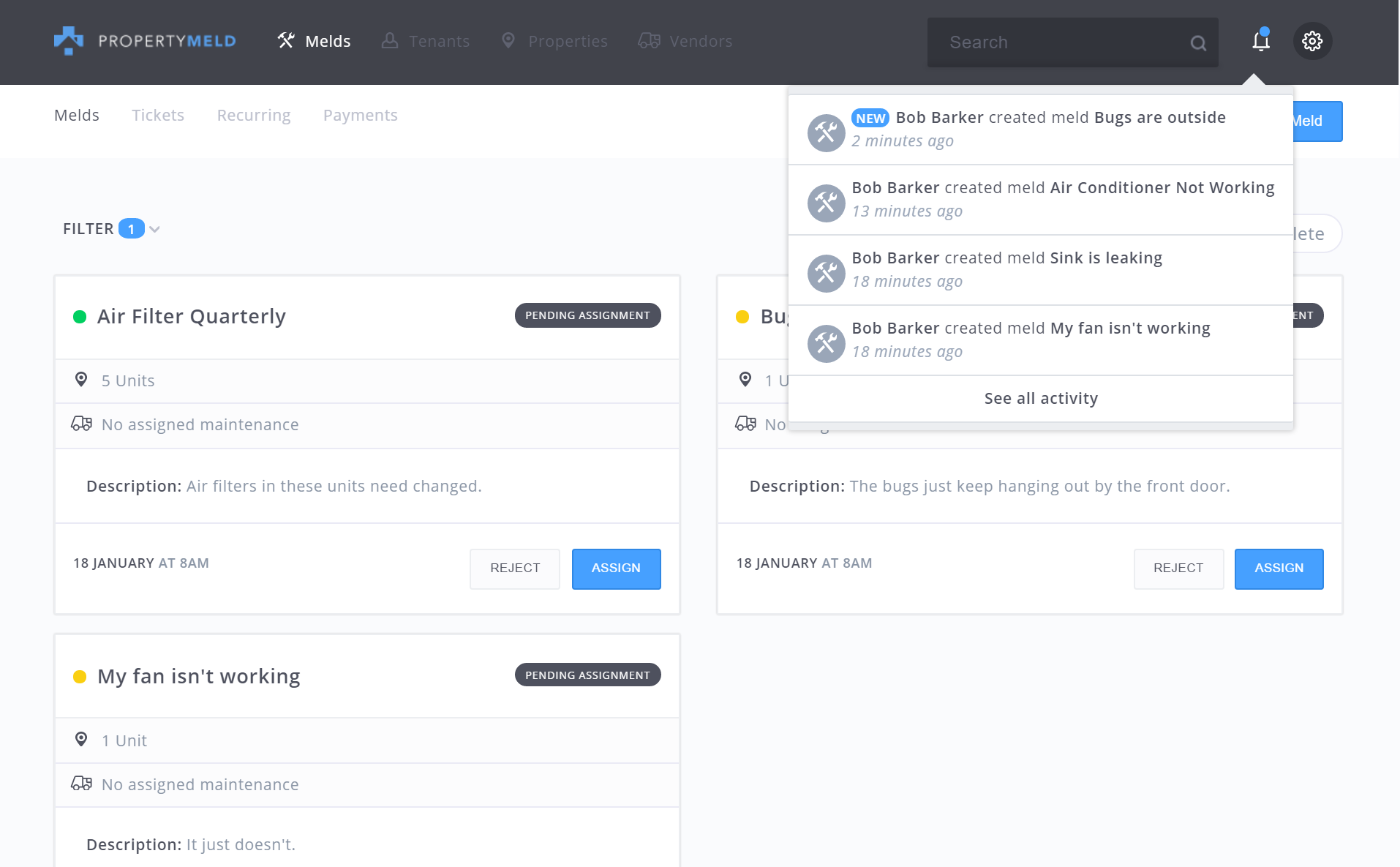
Task: Open the settings gear icon
Action: tap(1312, 41)
